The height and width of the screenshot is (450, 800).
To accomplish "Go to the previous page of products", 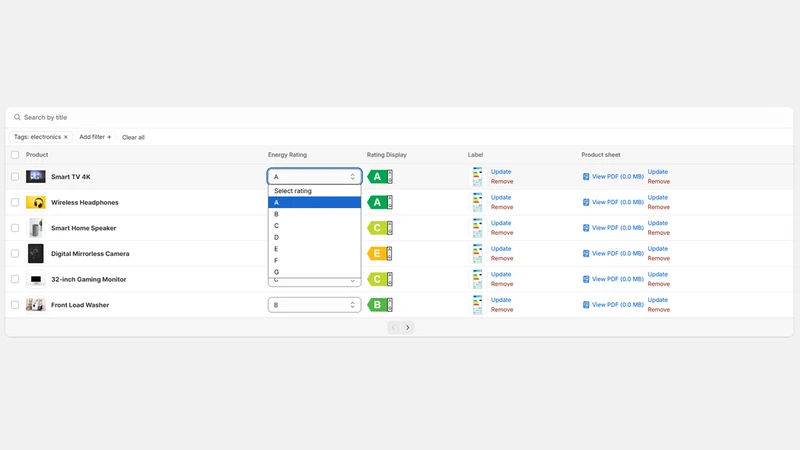I will pyautogui.click(x=393, y=328).
